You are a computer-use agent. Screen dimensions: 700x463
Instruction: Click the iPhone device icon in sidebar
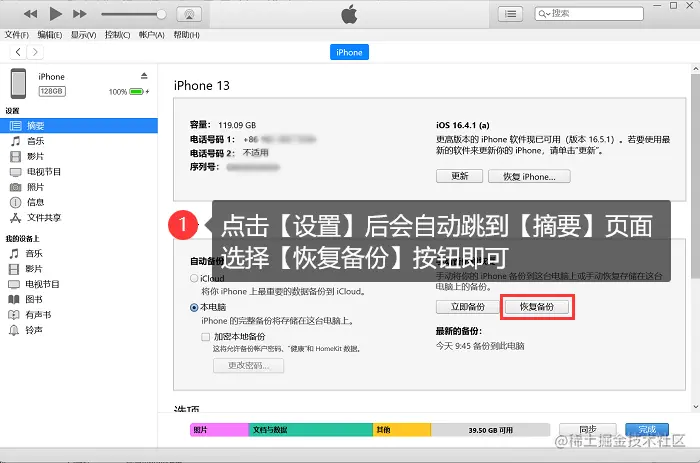(18, 83)
